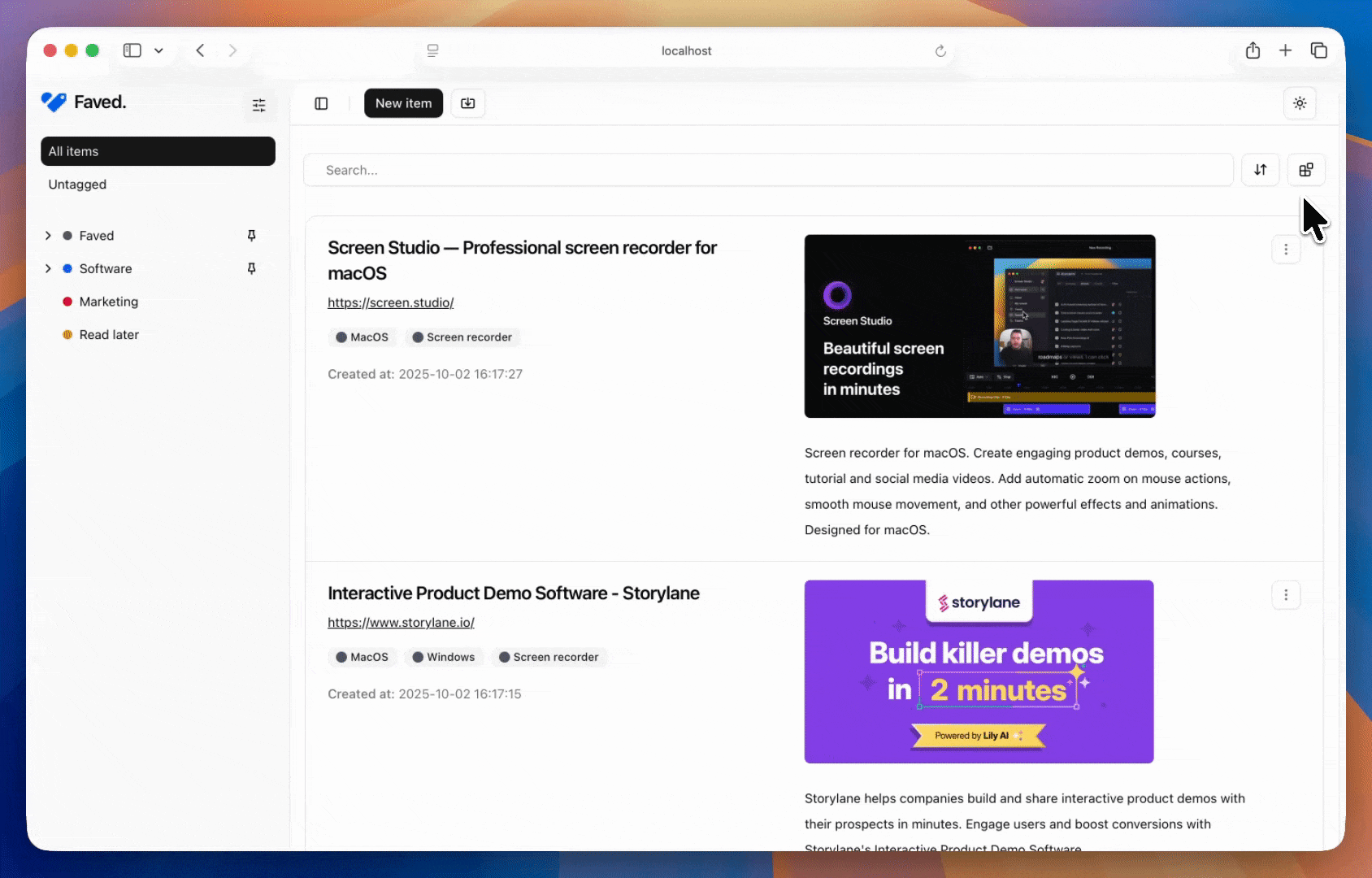Open the Storylane item's three-dot menu
The image size is (1372, 878).
[1285, 595]
